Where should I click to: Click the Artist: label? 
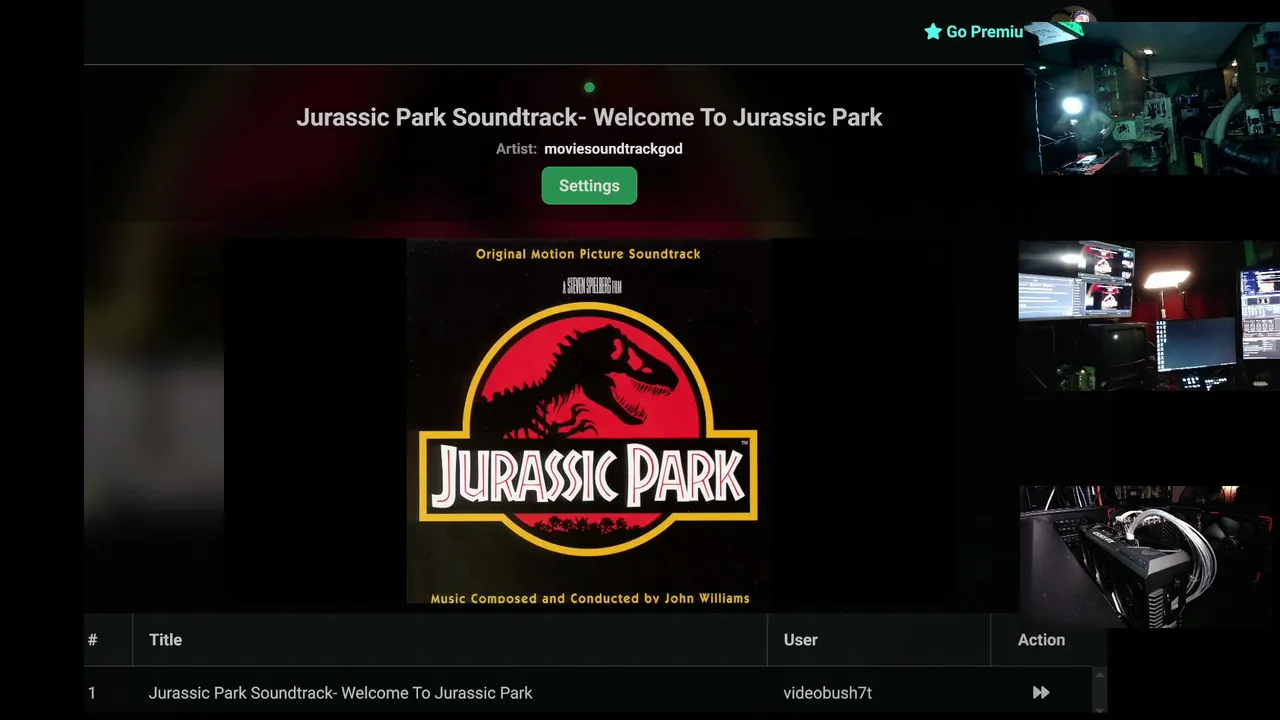click(516, 149)
